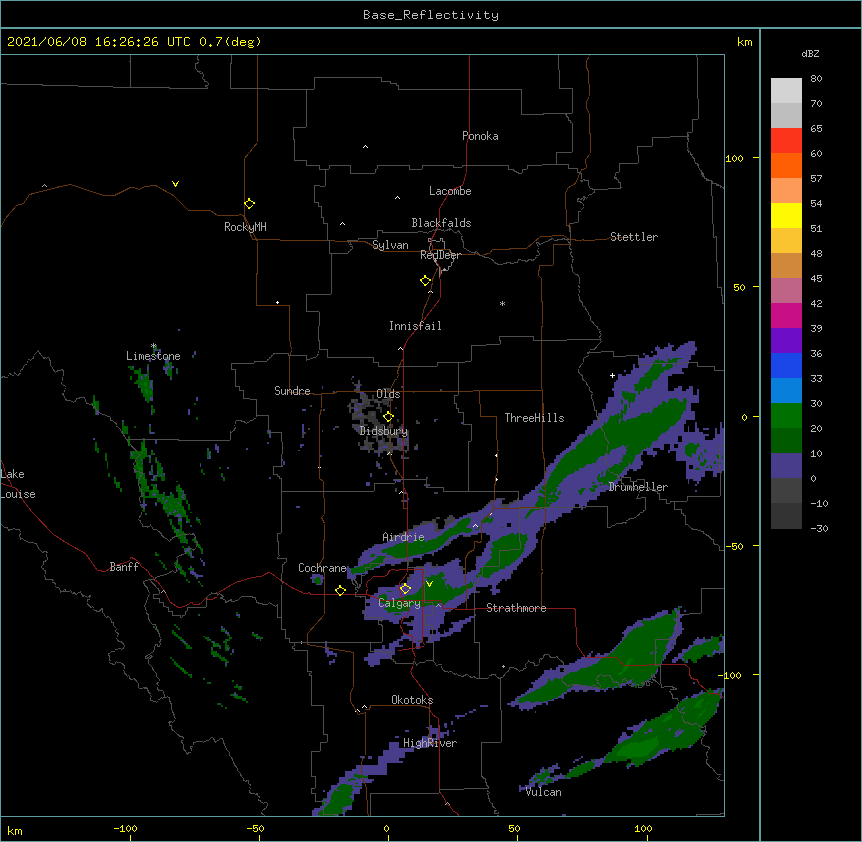Click the yellow diamond marker near Cochrane

[x=340, y=590]
